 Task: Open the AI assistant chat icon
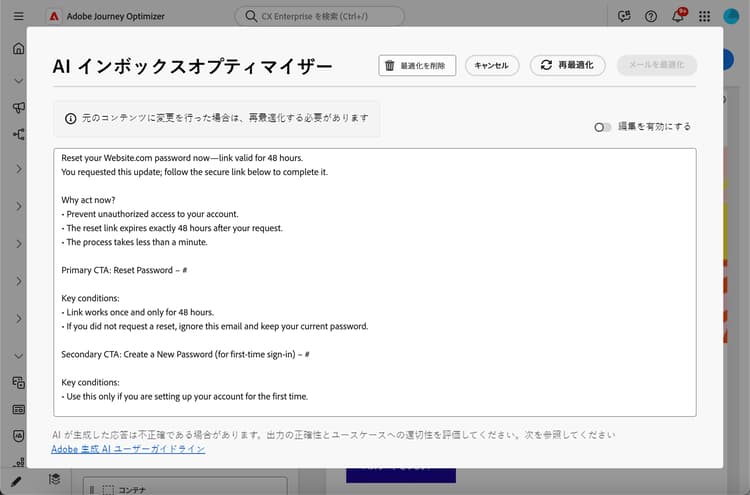[x=624, y=16]
